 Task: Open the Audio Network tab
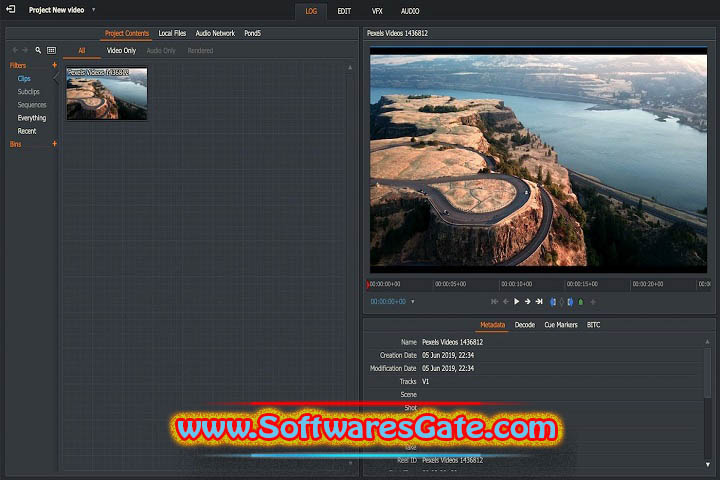pos(215,33)
